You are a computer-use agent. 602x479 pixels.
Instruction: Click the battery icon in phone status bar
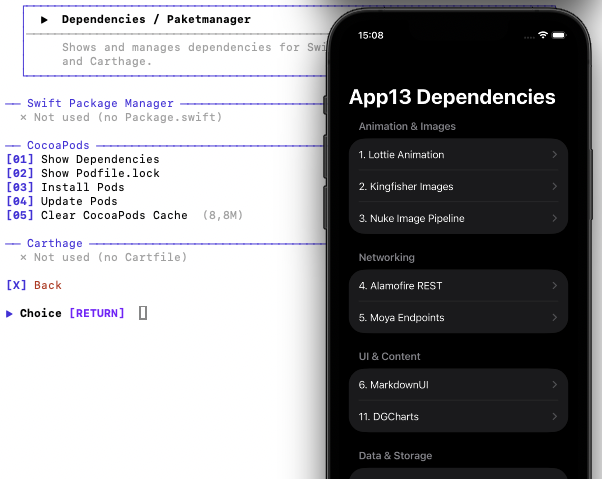coord(559,35)
